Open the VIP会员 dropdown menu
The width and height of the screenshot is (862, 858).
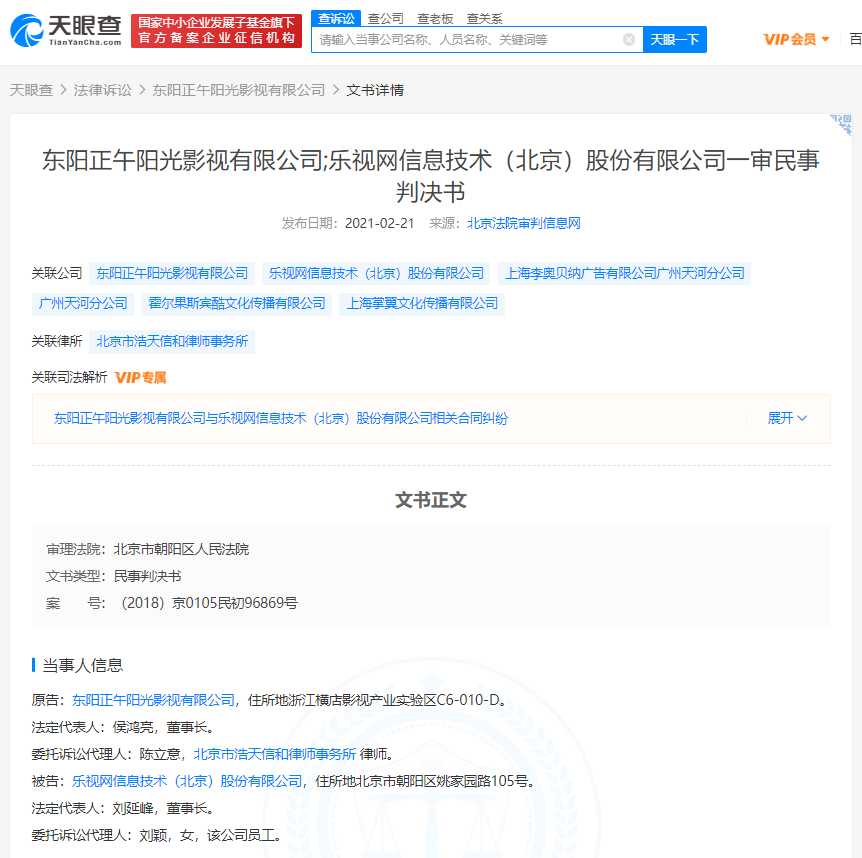pos(796,40)
